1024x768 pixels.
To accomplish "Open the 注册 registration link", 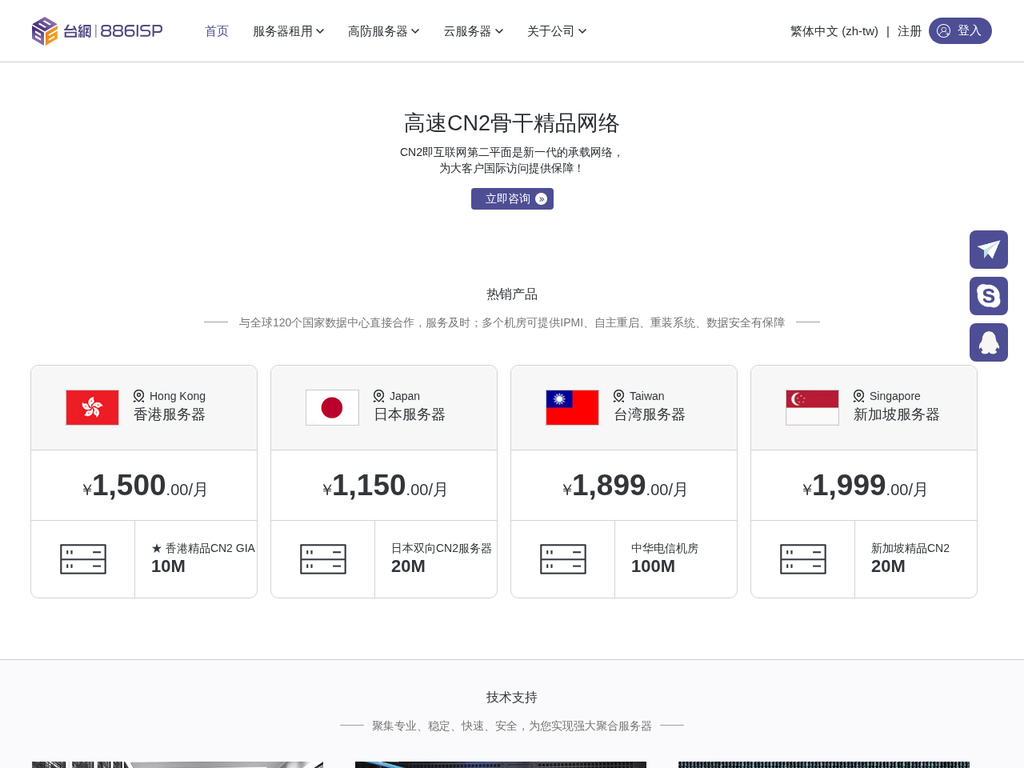I will 909,31.
